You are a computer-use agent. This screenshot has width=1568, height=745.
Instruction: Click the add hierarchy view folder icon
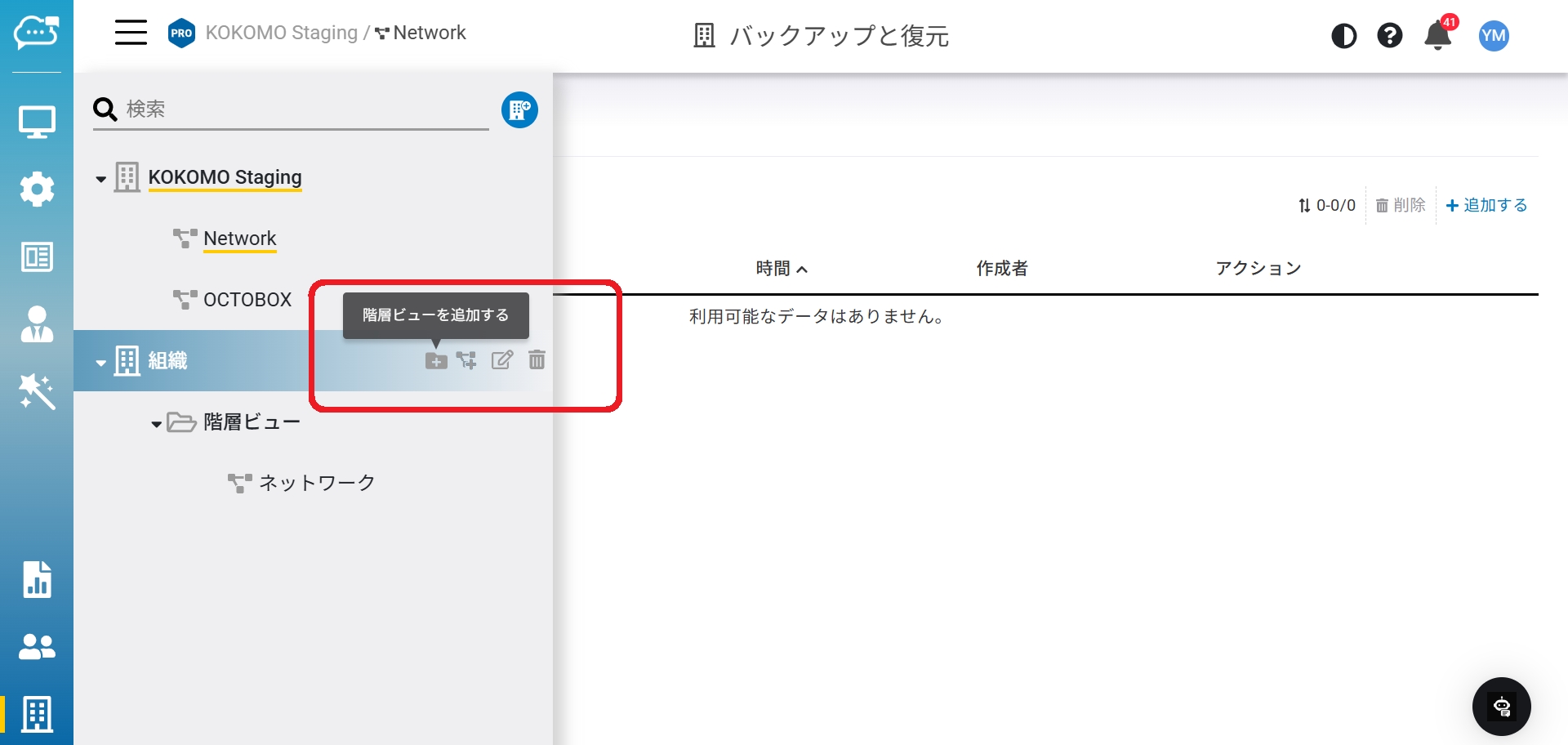(x=436, y=360)
